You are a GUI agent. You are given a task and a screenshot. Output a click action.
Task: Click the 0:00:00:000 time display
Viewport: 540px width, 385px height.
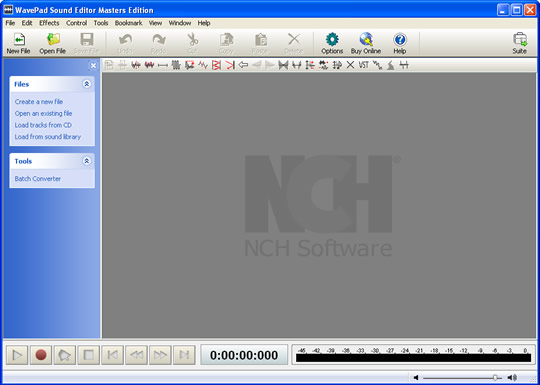[x=244, y=355]
